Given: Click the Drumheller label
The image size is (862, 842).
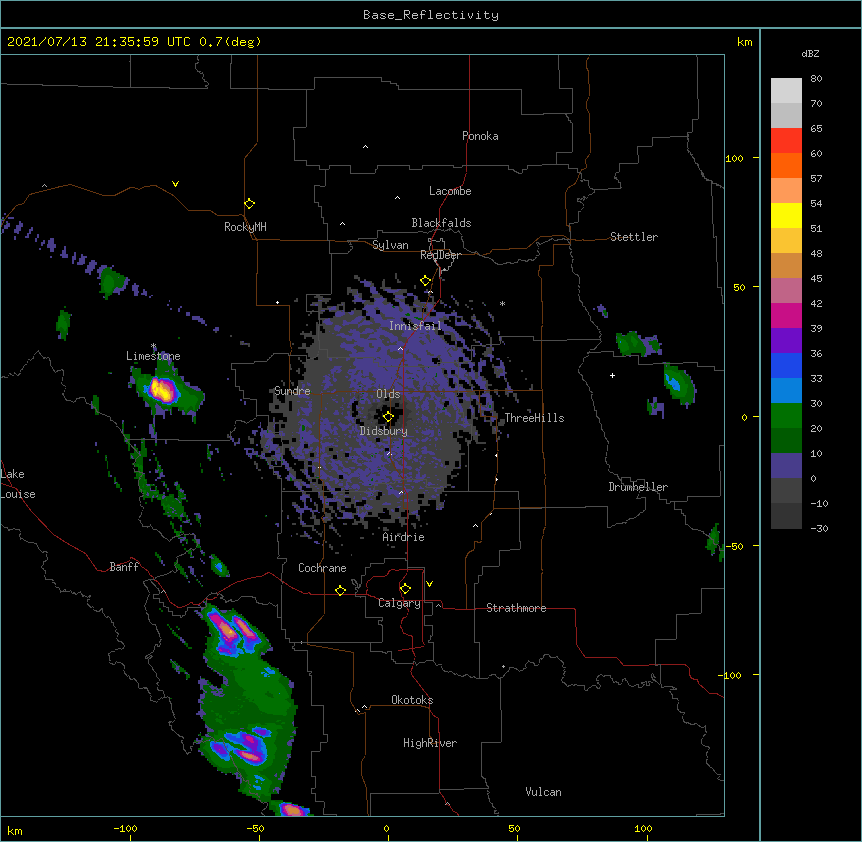Looking at the screenshot, I should tap(638, 487).
